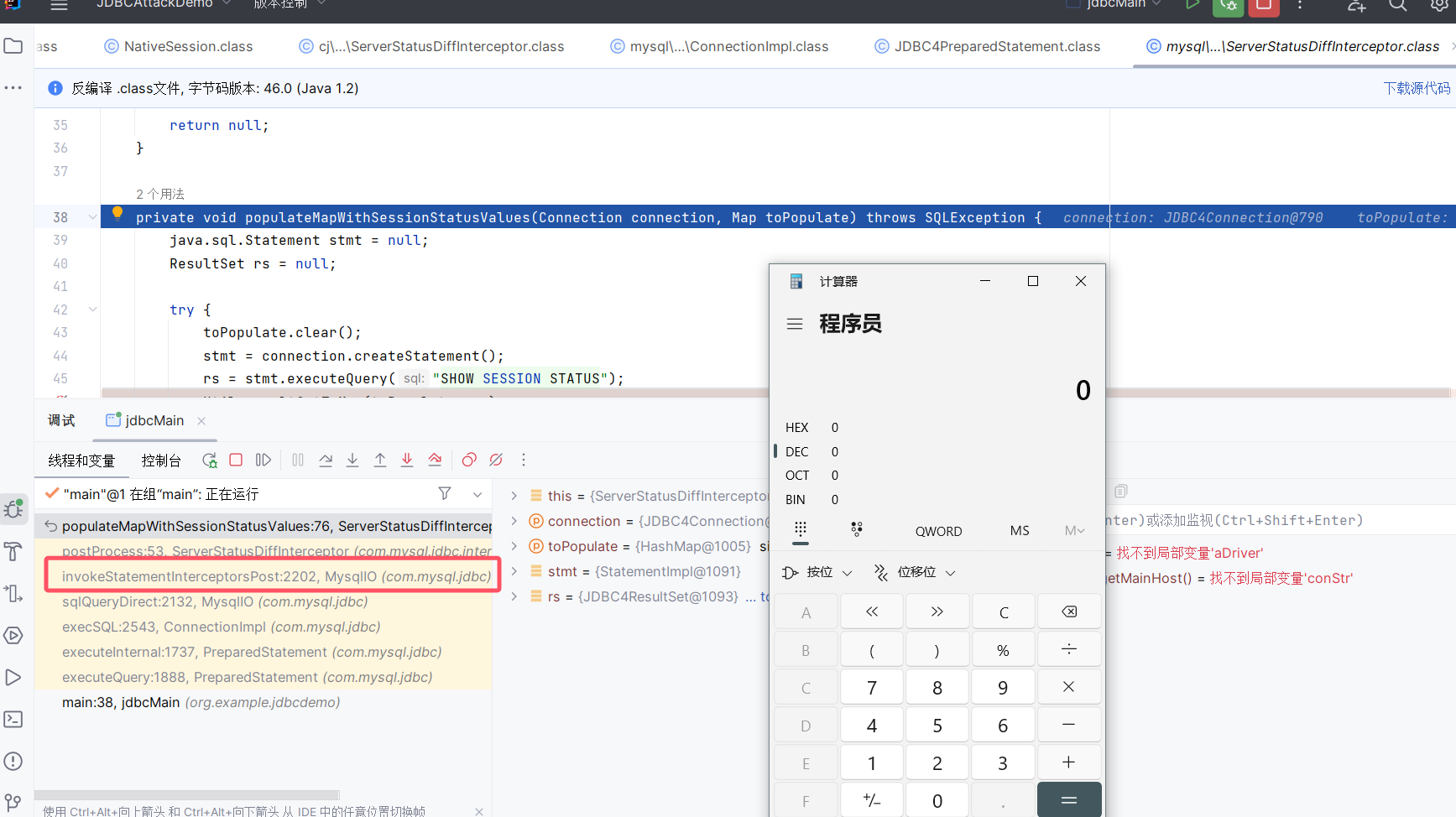Open the Project folder tool in left sidebar
The image size is (1456, 817).
13,45
